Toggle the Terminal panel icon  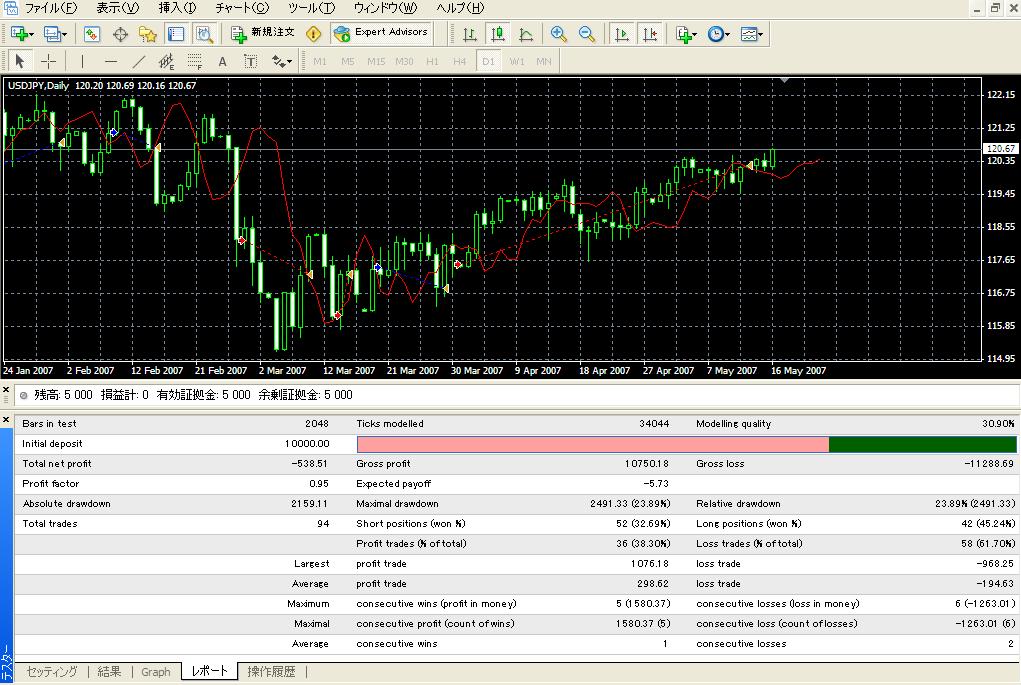[176, 34]
